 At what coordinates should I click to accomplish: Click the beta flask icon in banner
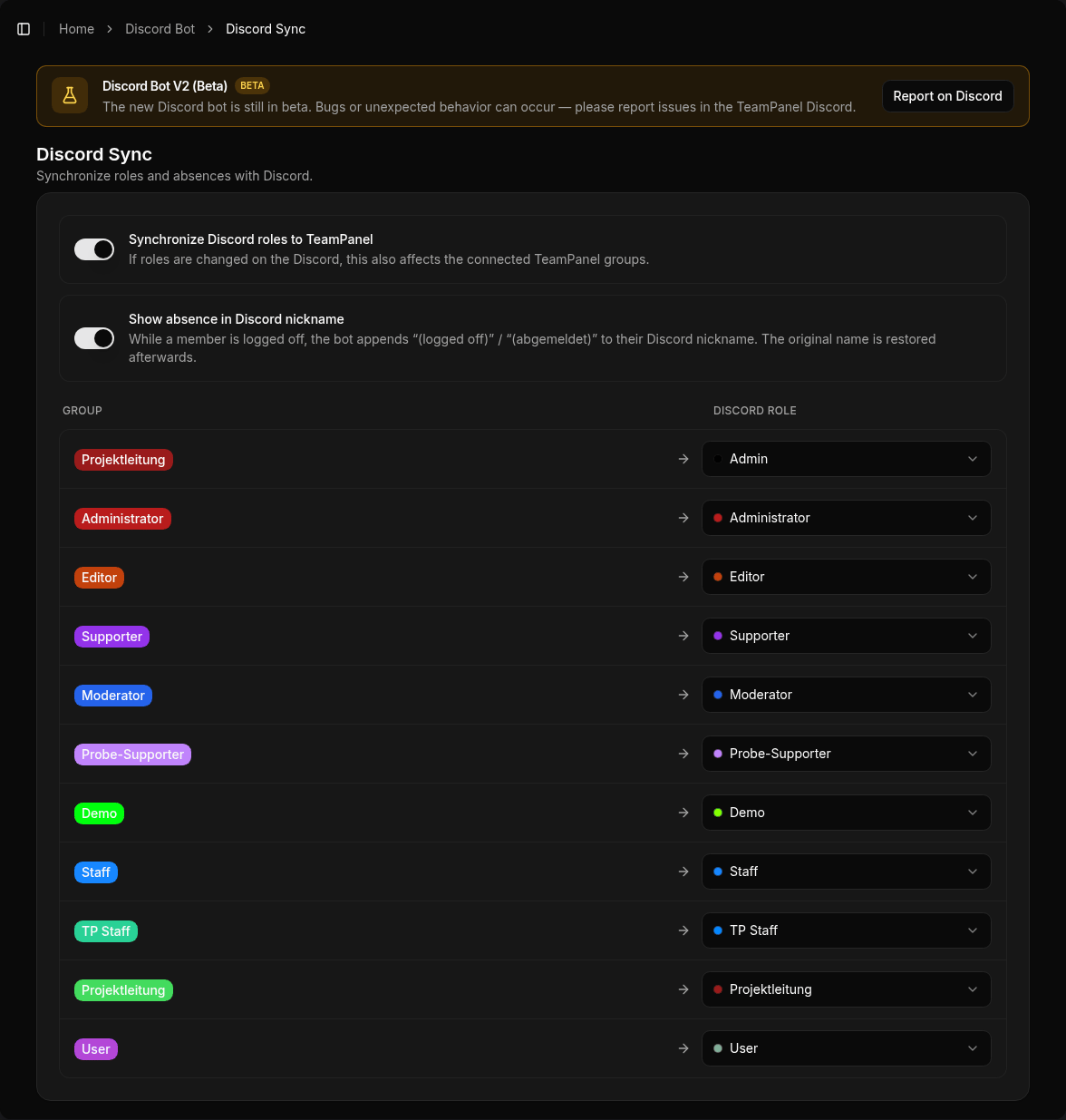click(70, 95)
